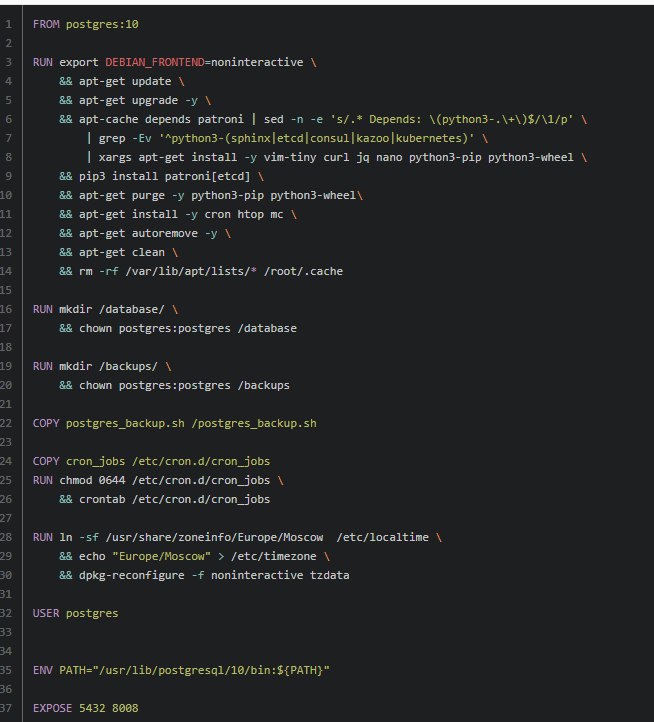Click '/etc/timezone' on line 29
This screenshot has width=654, height=722.
coord(274,556)
